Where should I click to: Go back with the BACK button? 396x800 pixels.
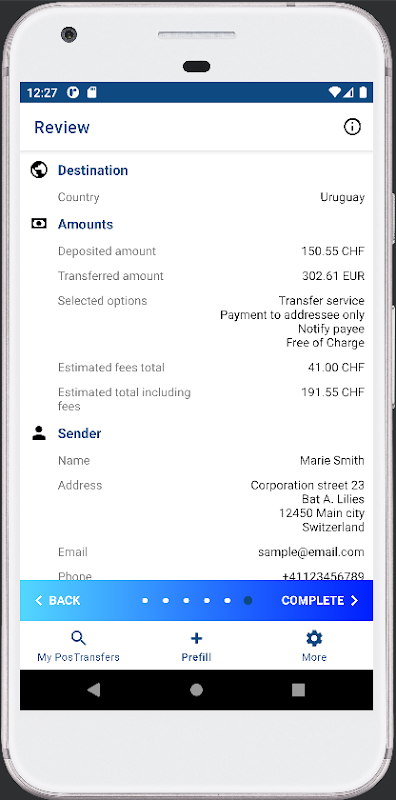click(x=57, y=601)
